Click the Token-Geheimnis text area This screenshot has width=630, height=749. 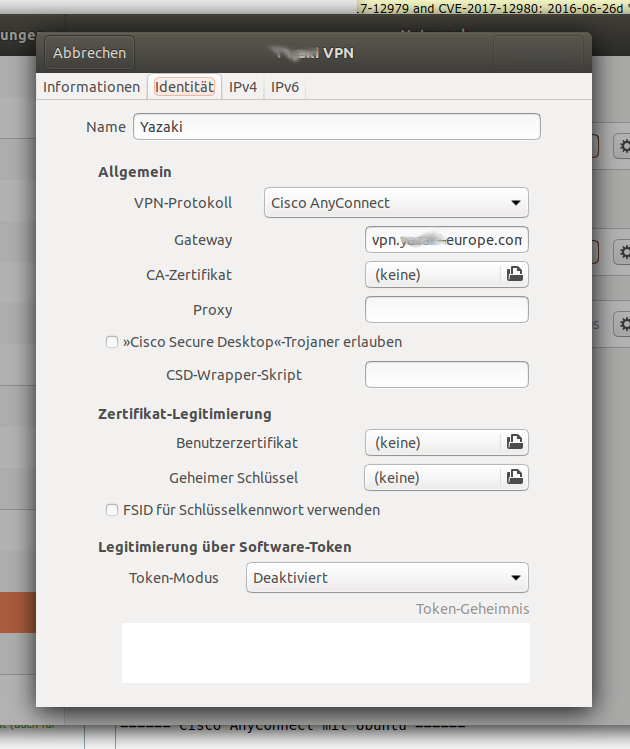pyautogui.click(x=325, y=652)
